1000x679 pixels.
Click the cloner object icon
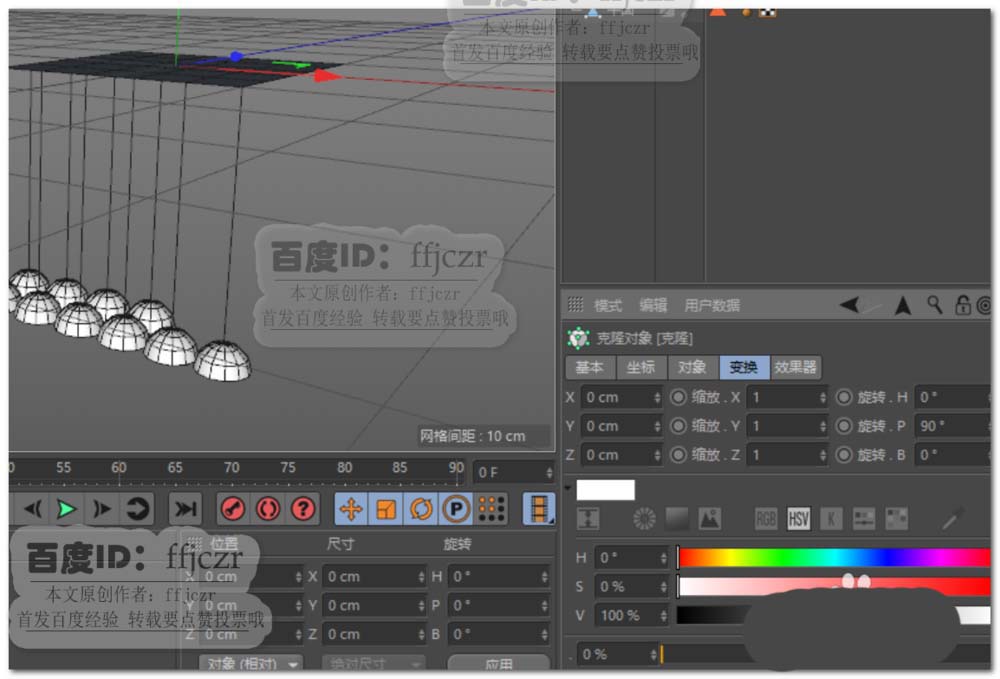(578, 338)
